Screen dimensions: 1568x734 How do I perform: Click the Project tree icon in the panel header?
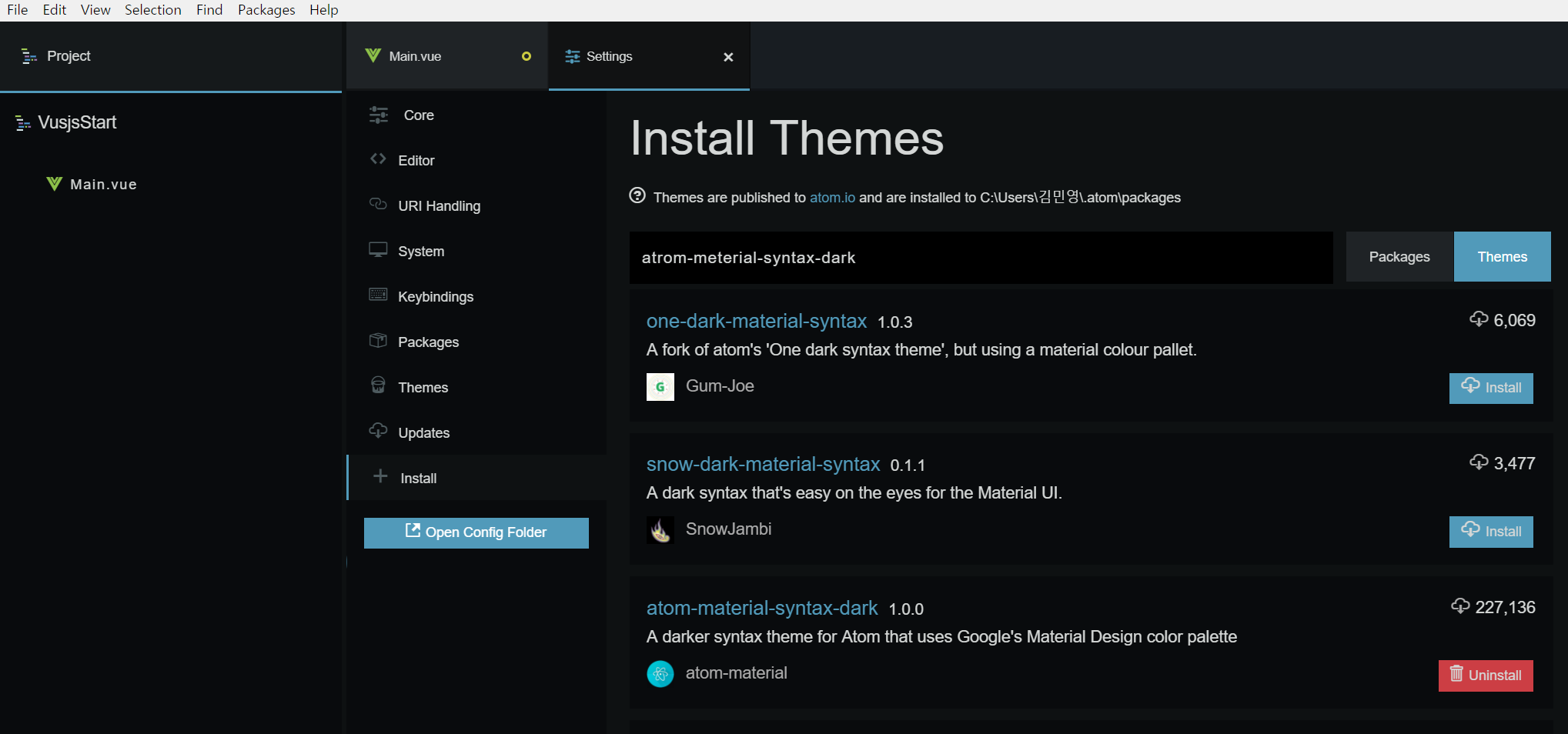tap(29, 56)
